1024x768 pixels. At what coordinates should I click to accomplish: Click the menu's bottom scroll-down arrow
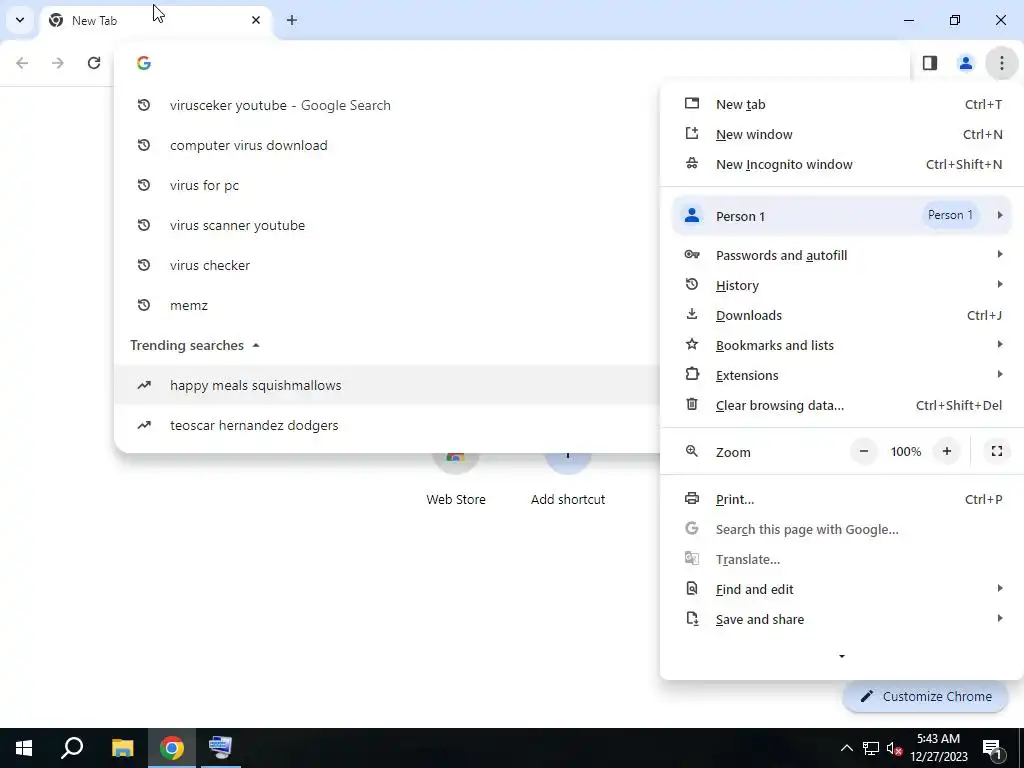pyautogui.click(x=842, y=656)
